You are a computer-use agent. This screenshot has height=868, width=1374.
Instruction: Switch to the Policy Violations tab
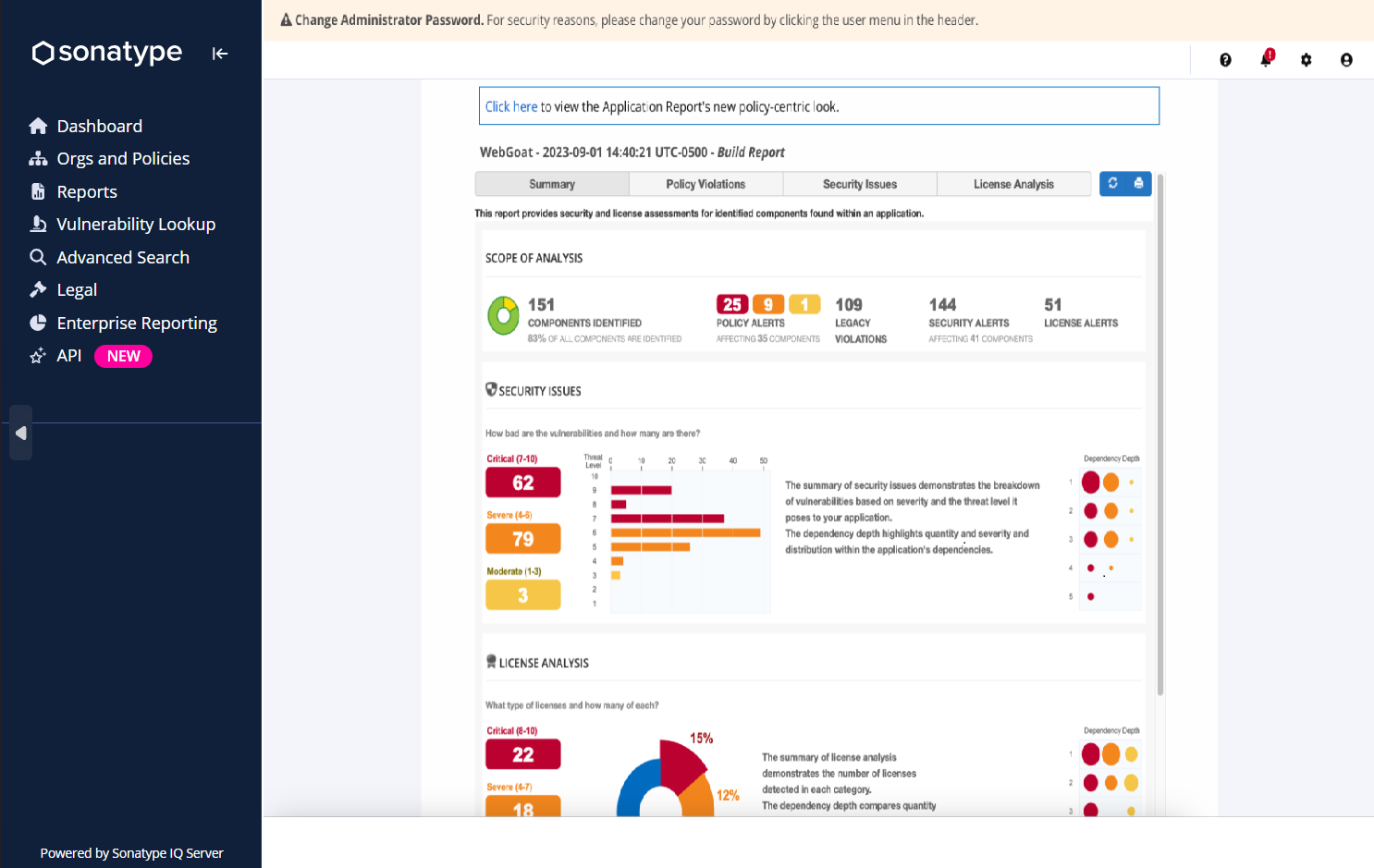705,184
